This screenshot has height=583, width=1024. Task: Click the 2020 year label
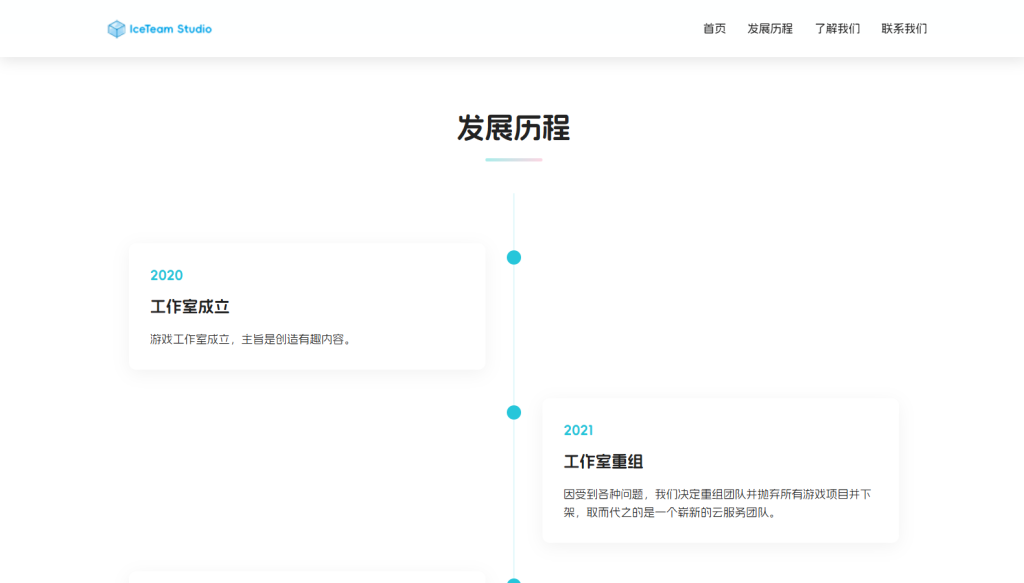pyautogui.click(x=166, y=275)
